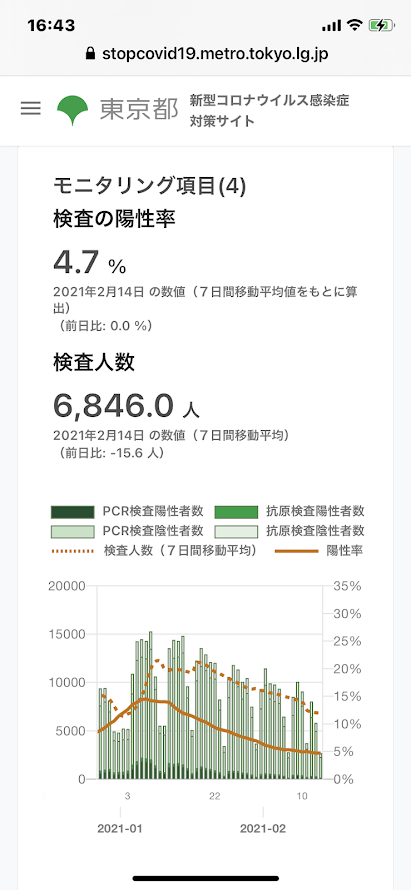The width and height of the screenshot is (411, 890).
Task: Tap the padlock icon in address bar
Action: tap(90, 54)
